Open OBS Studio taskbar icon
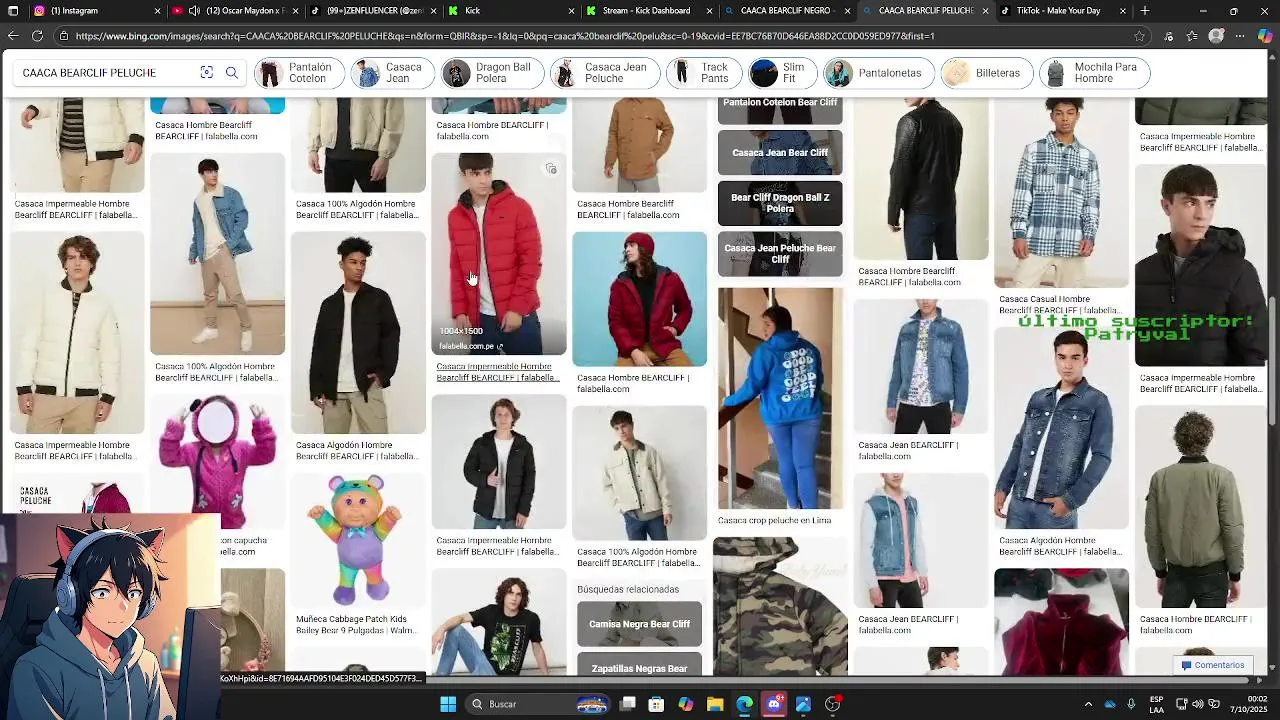 [x=832, y=704]
